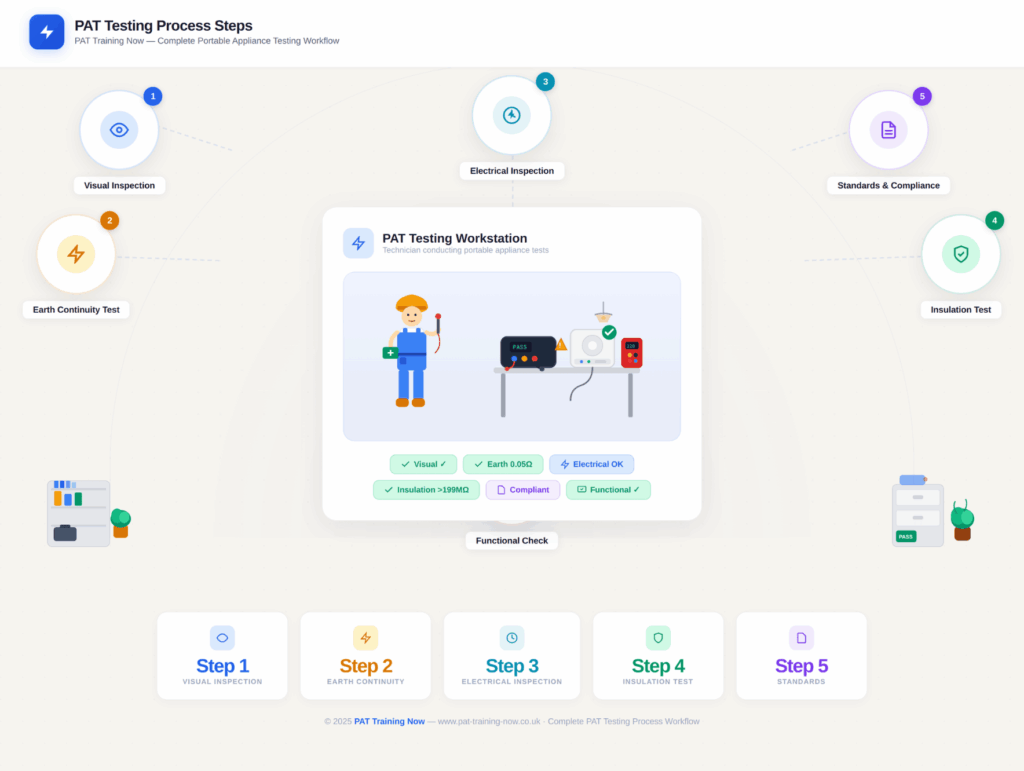Select the Visual Inspection eye icon

coord(119,130)
